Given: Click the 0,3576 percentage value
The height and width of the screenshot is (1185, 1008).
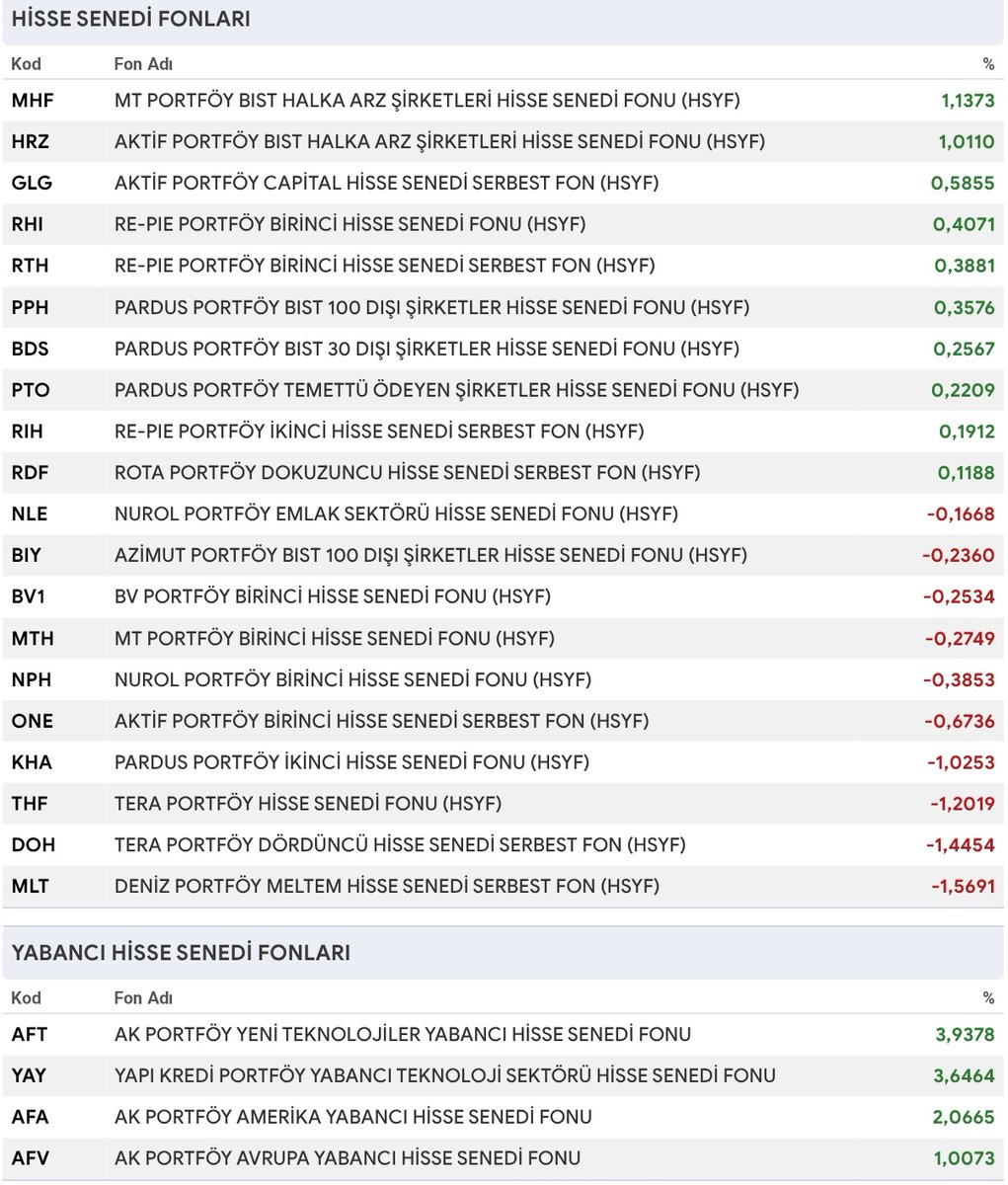Looking at the screenshot, I should pyautogui.click(x=964, y=308).
